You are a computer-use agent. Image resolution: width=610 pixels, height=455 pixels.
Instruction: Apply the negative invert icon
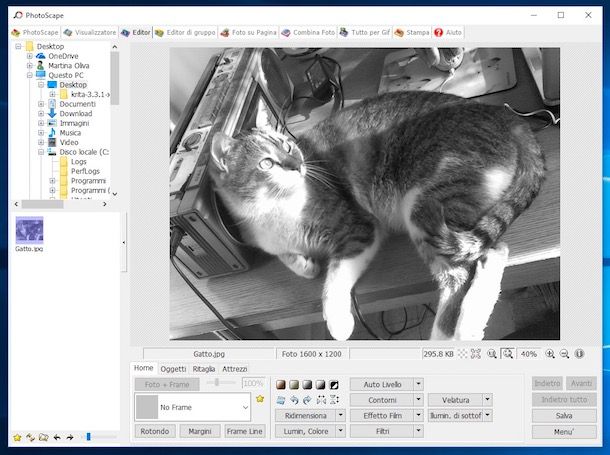[334, 385]
